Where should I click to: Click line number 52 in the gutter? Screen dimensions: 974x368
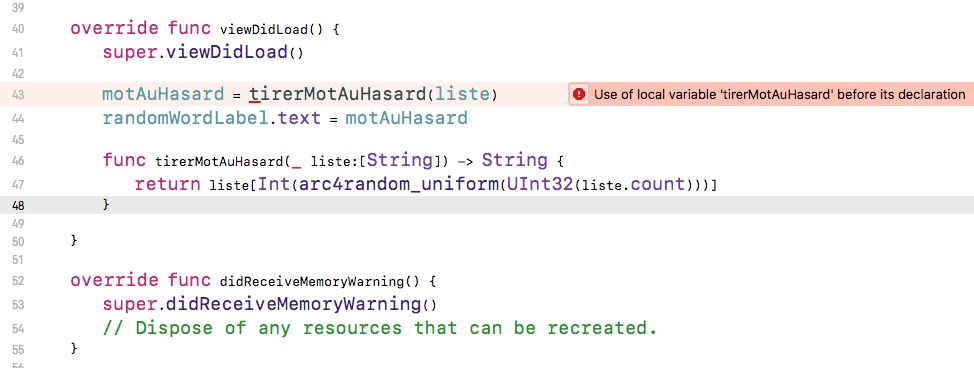pyautogui.click(x=17, y=281)
